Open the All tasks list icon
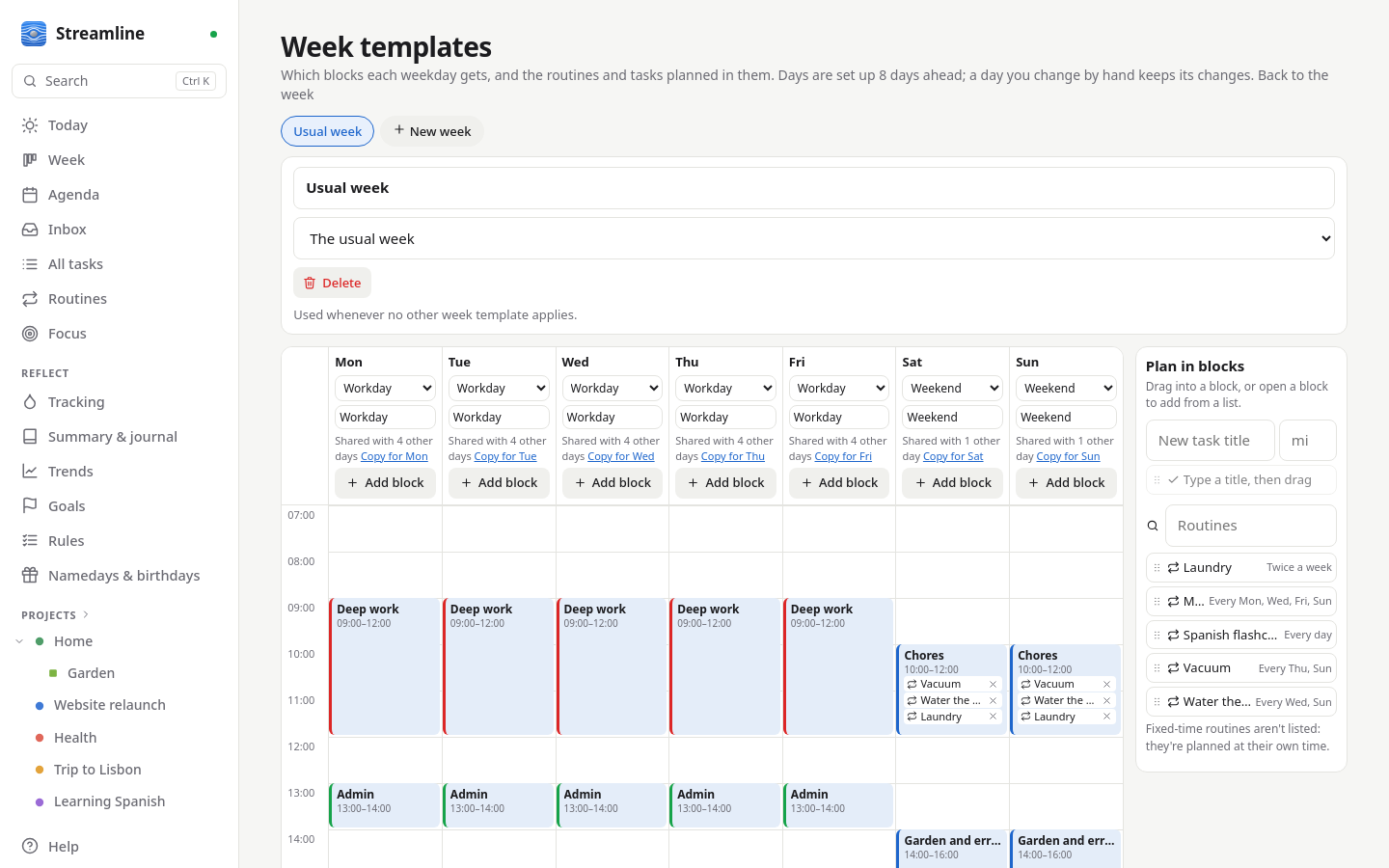The width and height of the screenshot is (1389, 868). (30, 264)
